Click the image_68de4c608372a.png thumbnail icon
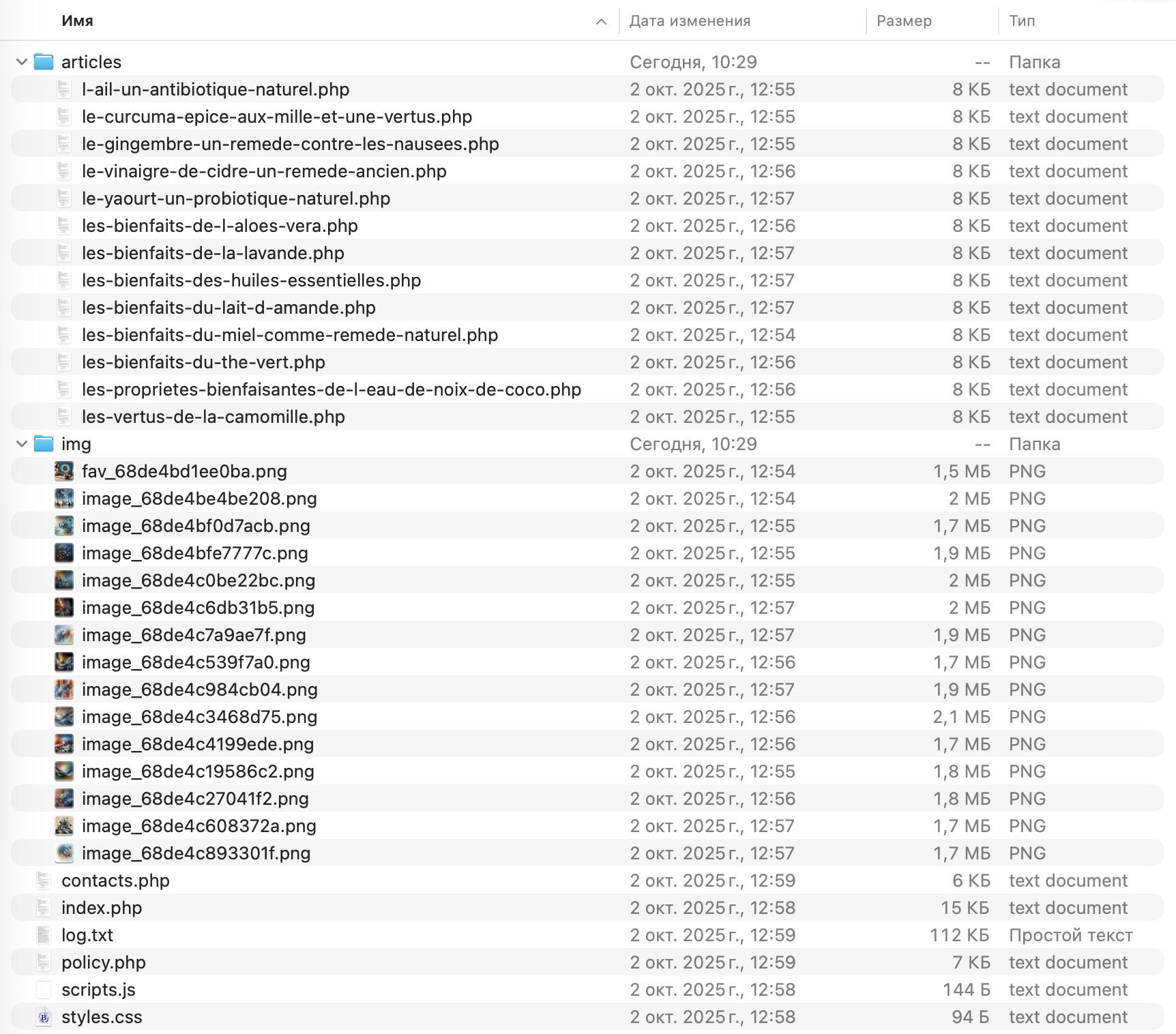Image resolution: width=1176 pixels, height=1034 pixels. (64, 826)
